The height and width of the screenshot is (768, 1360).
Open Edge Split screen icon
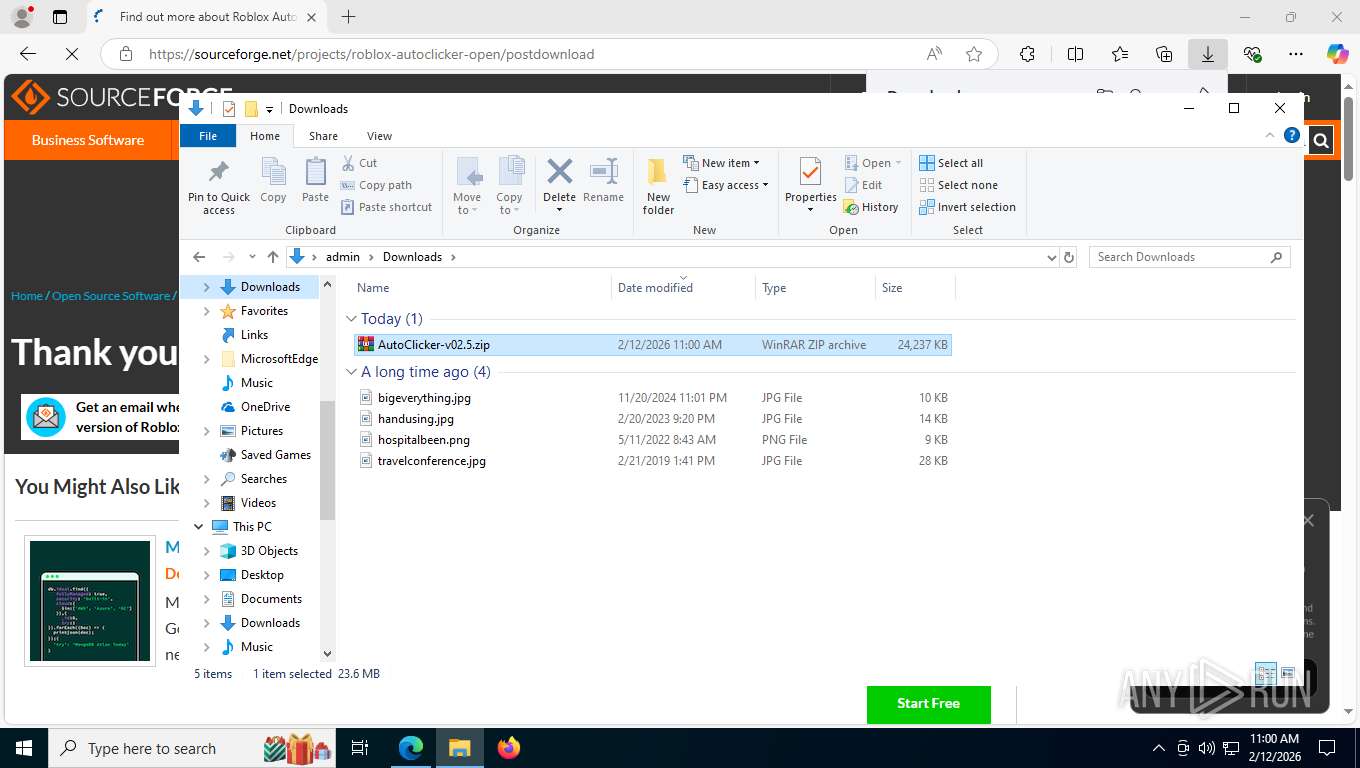tap(1075, 54)
